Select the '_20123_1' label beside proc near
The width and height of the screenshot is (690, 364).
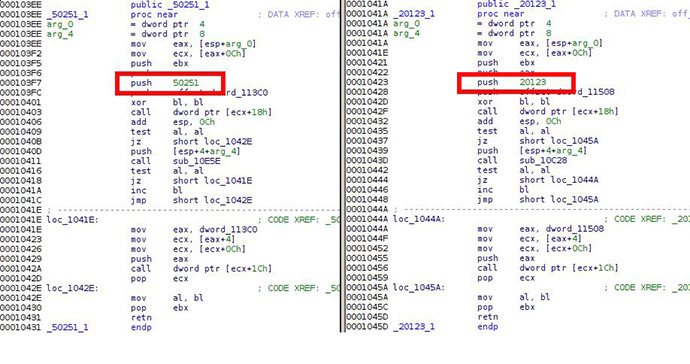[414, 14]
